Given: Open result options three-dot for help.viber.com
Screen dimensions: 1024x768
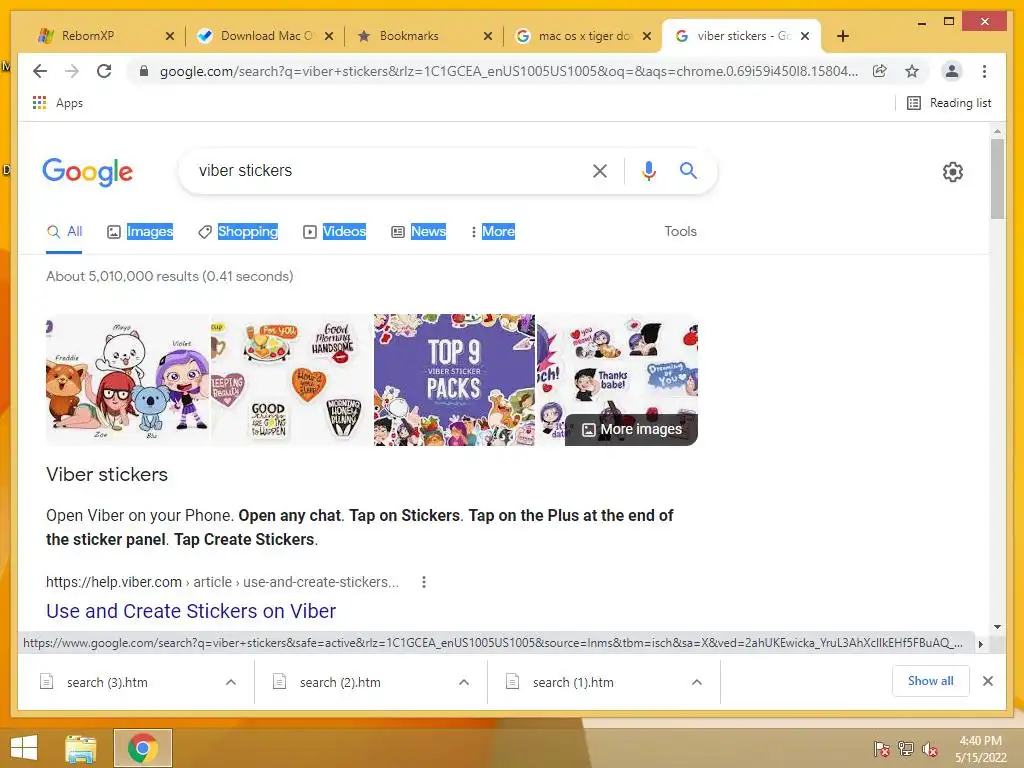Looking at the screenshot, I should tap(424, 582).
